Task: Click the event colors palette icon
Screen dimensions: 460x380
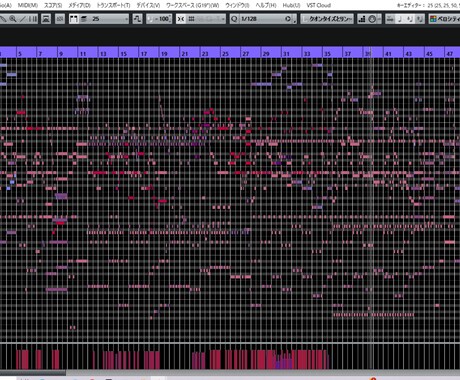Action: pos(433,19)
